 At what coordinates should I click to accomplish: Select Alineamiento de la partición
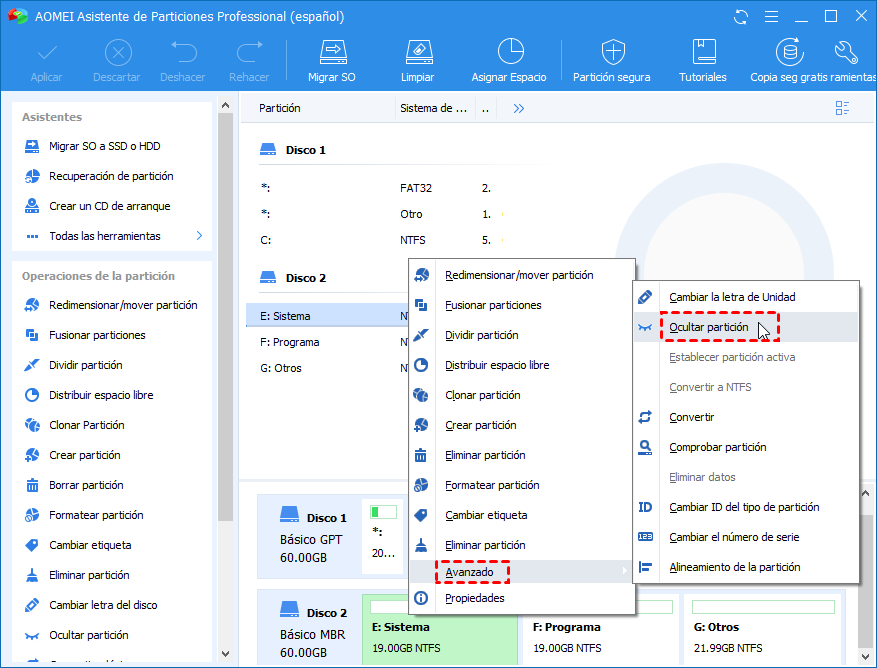pyautogui.click(x=746, y=567)
